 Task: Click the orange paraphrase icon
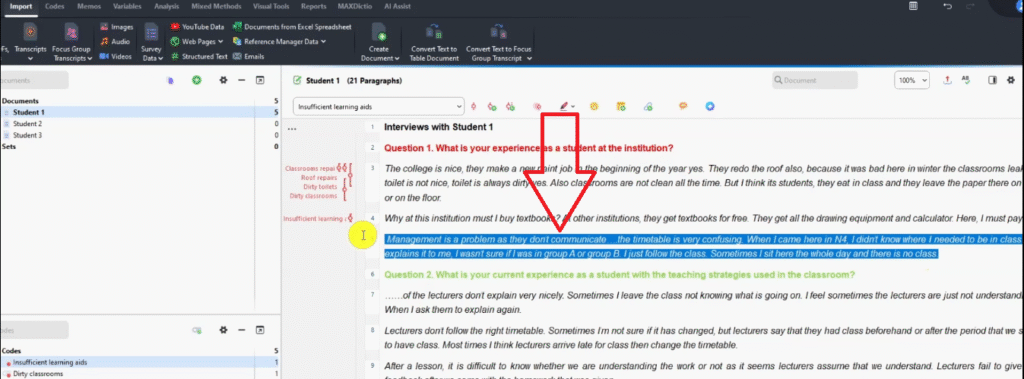pos(683,106)
